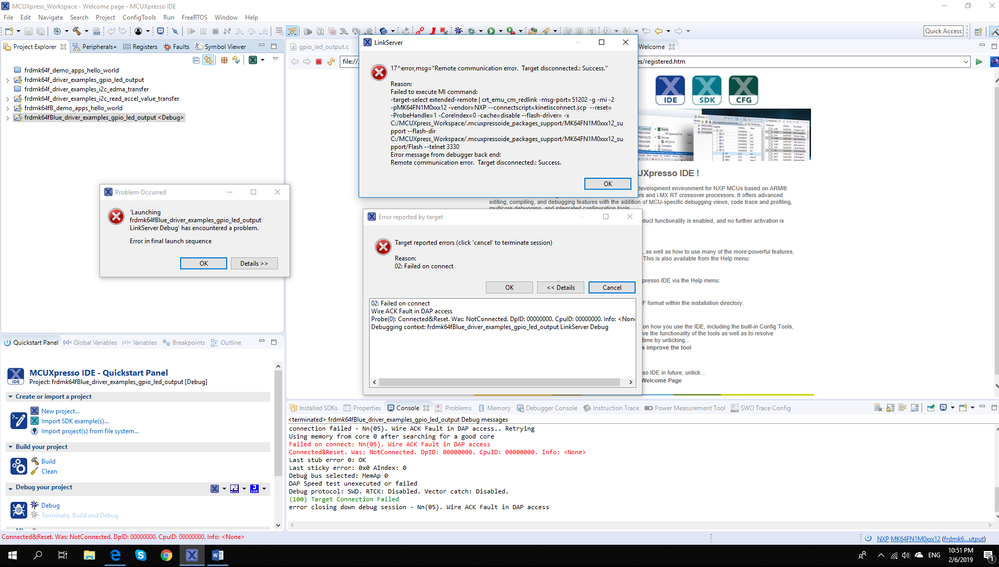Click the Skip All Breakpoints toolbar icon
The width and height of the screenshot is (999, 567).
click(175, 31)
